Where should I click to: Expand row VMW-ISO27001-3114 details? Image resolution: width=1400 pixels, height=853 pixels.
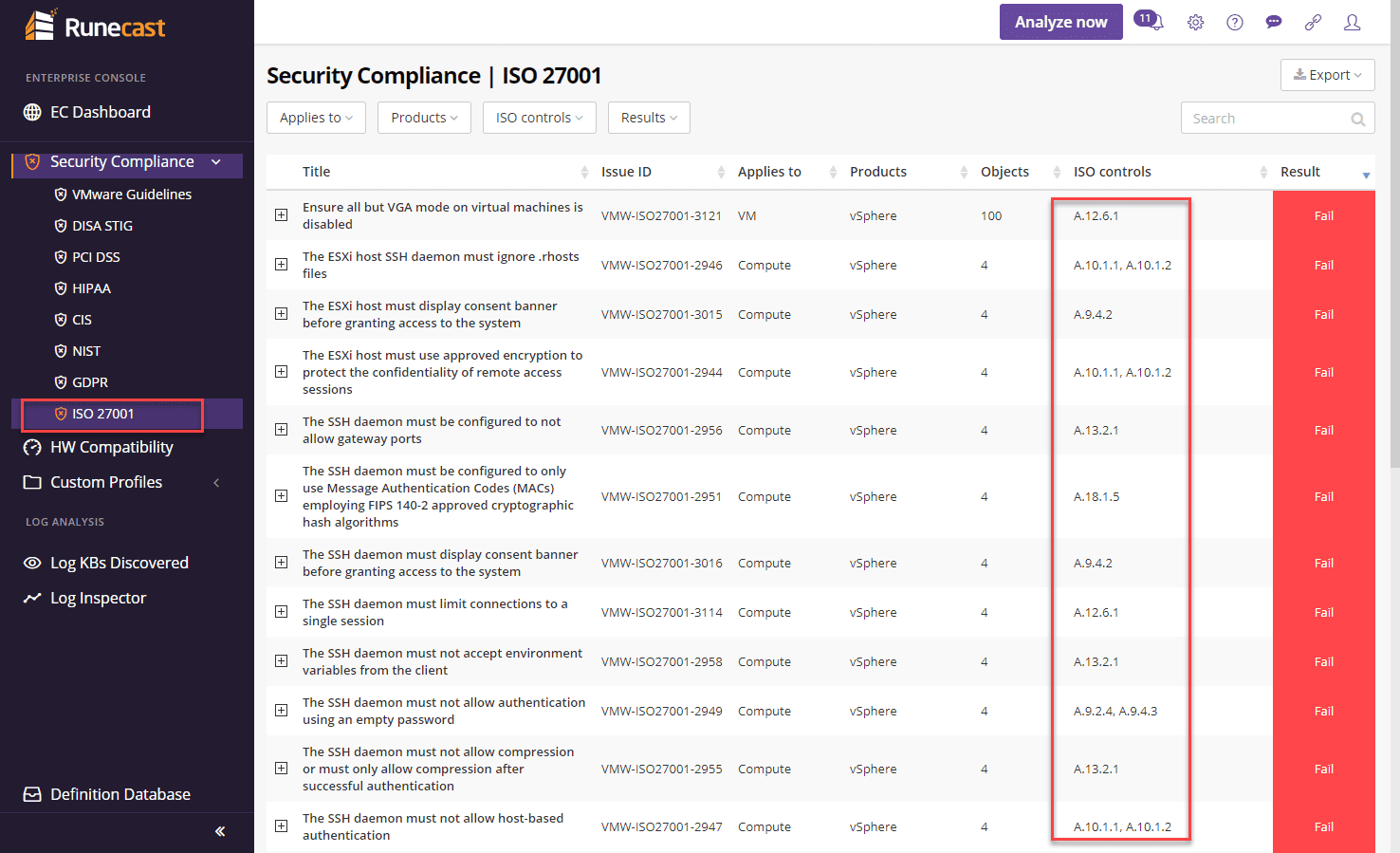coord(281,612)
